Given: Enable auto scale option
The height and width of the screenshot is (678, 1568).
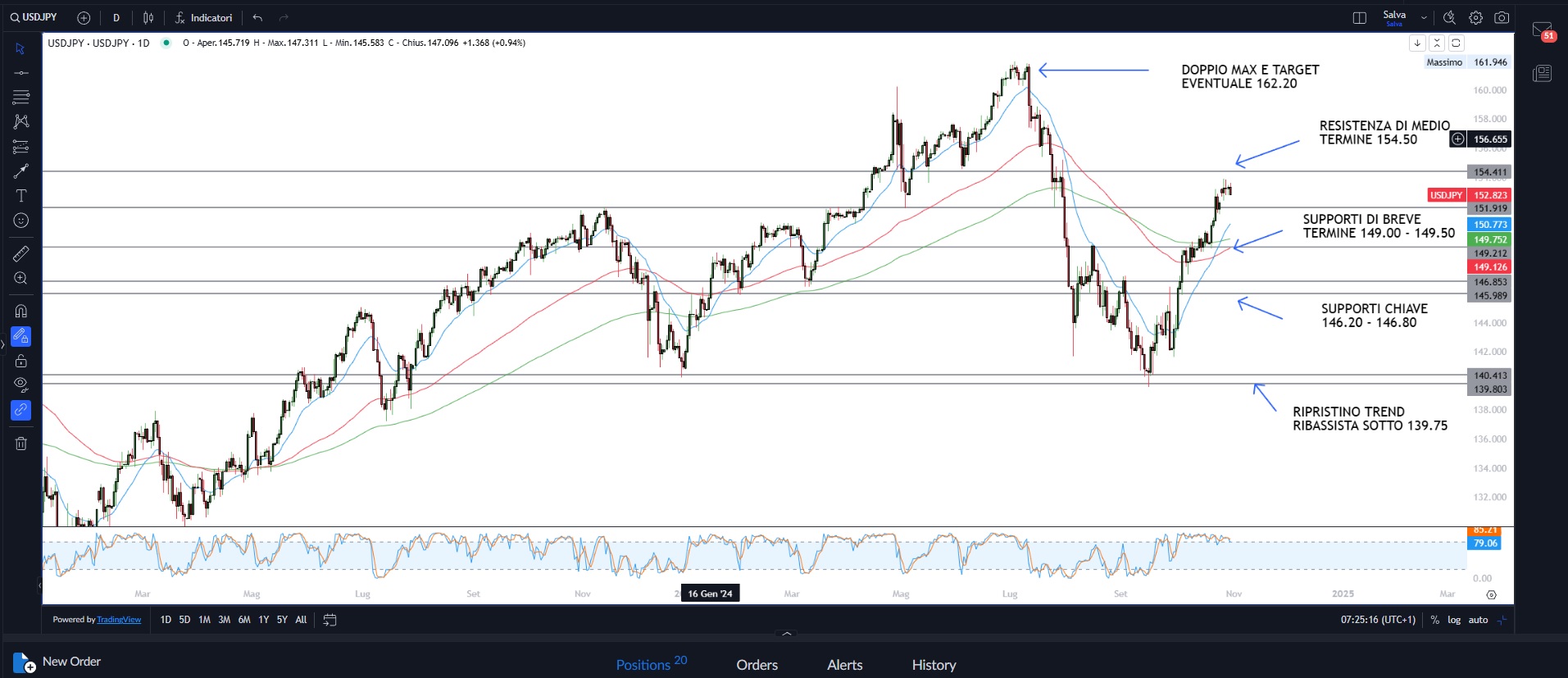Looking at the screenshot, I should pos(1478,620).
